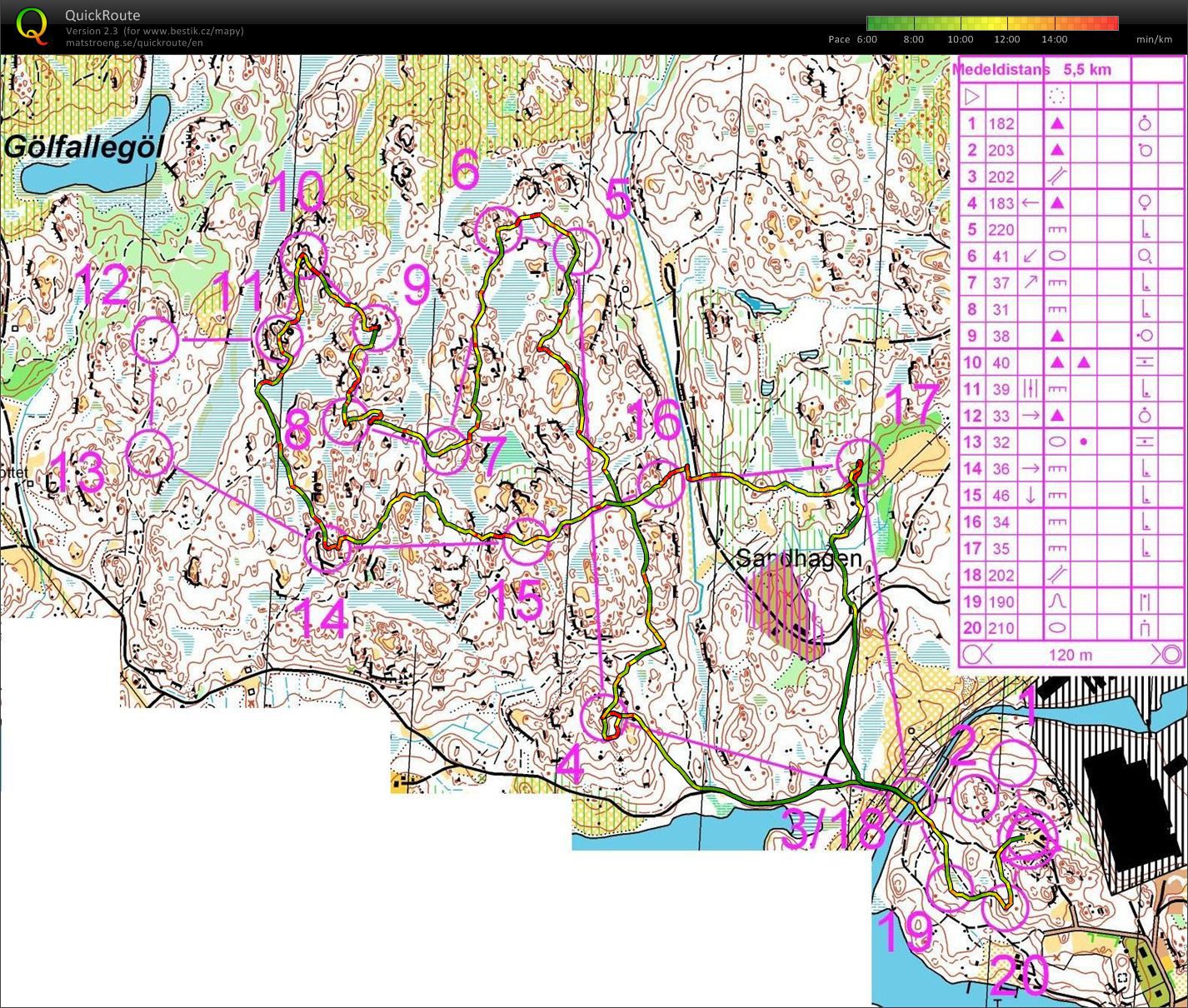Select control circle 14 on the map
Screen dimensions: 1188x1008
327,549
